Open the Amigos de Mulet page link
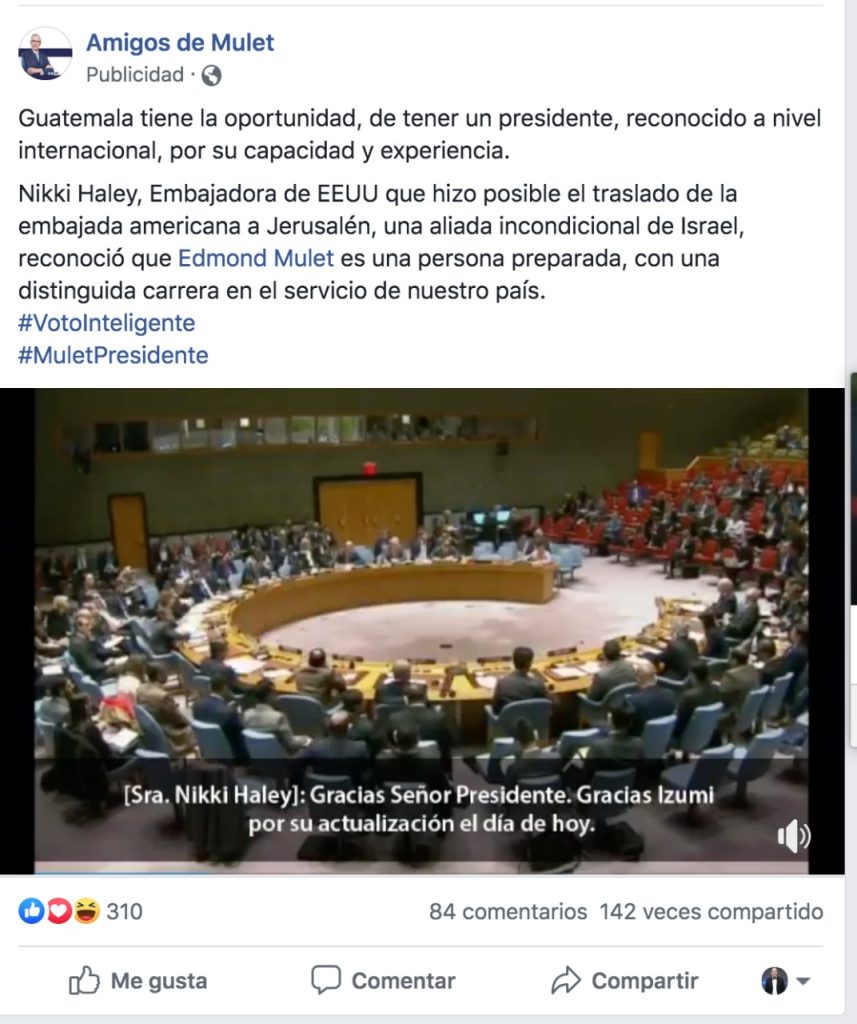 pos(180,42)
